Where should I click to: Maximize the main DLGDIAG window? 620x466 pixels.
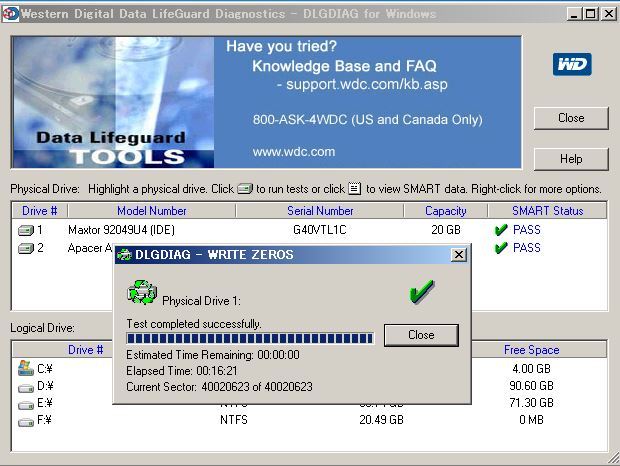pos(590,14)
